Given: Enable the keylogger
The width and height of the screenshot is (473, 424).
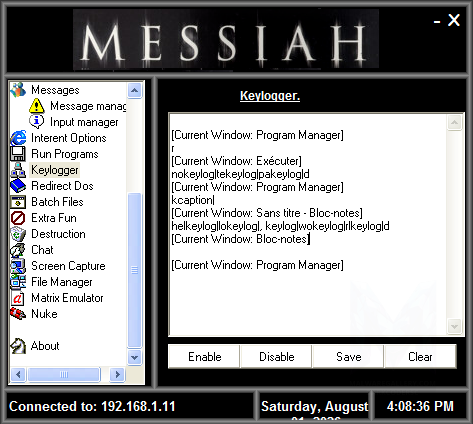Looking at the screenshot, I should tap(204, 357).
